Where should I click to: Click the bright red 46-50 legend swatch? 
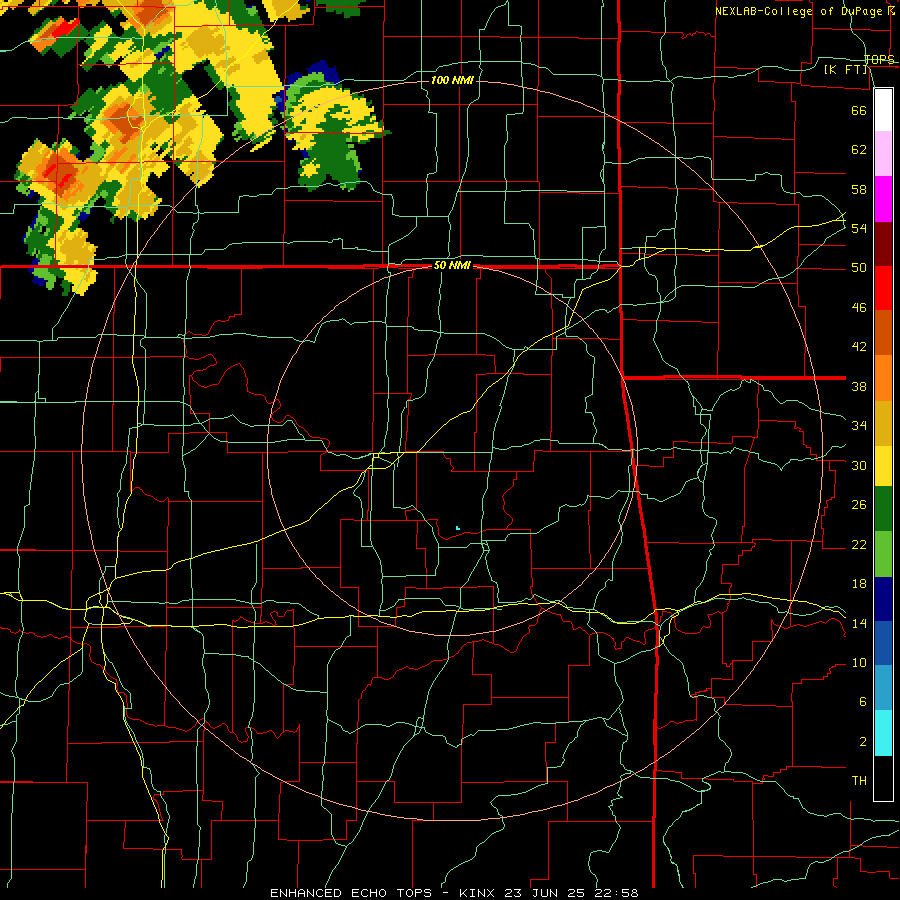883,288
